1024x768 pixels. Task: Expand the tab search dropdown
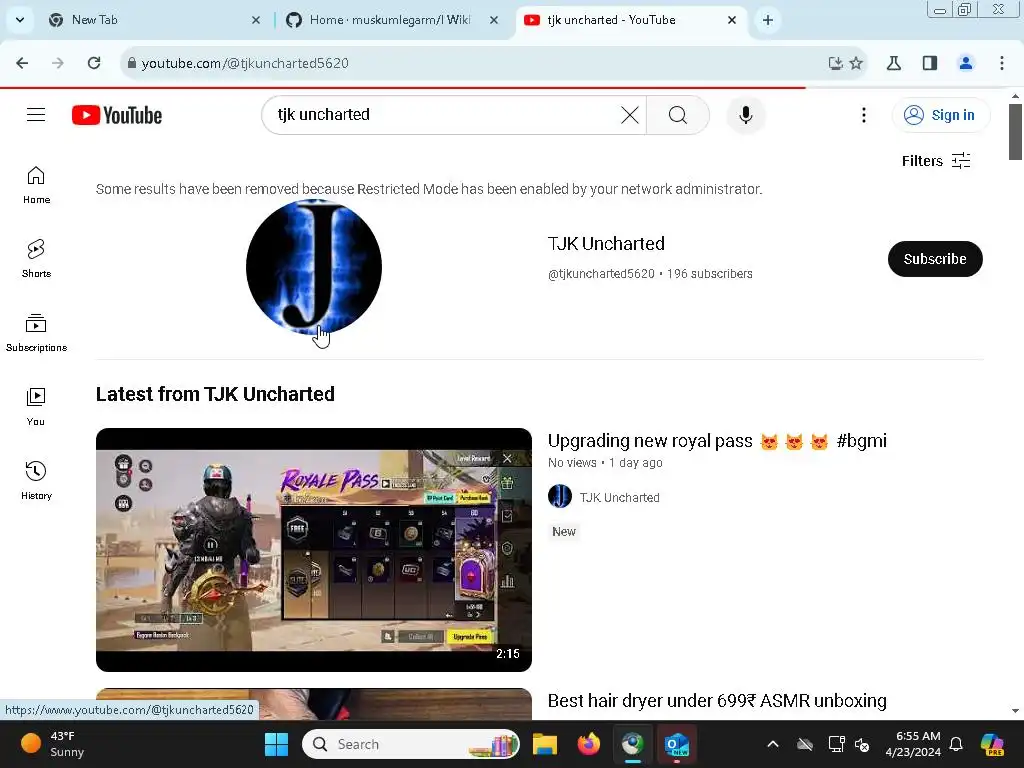click(x=20, y=20)
